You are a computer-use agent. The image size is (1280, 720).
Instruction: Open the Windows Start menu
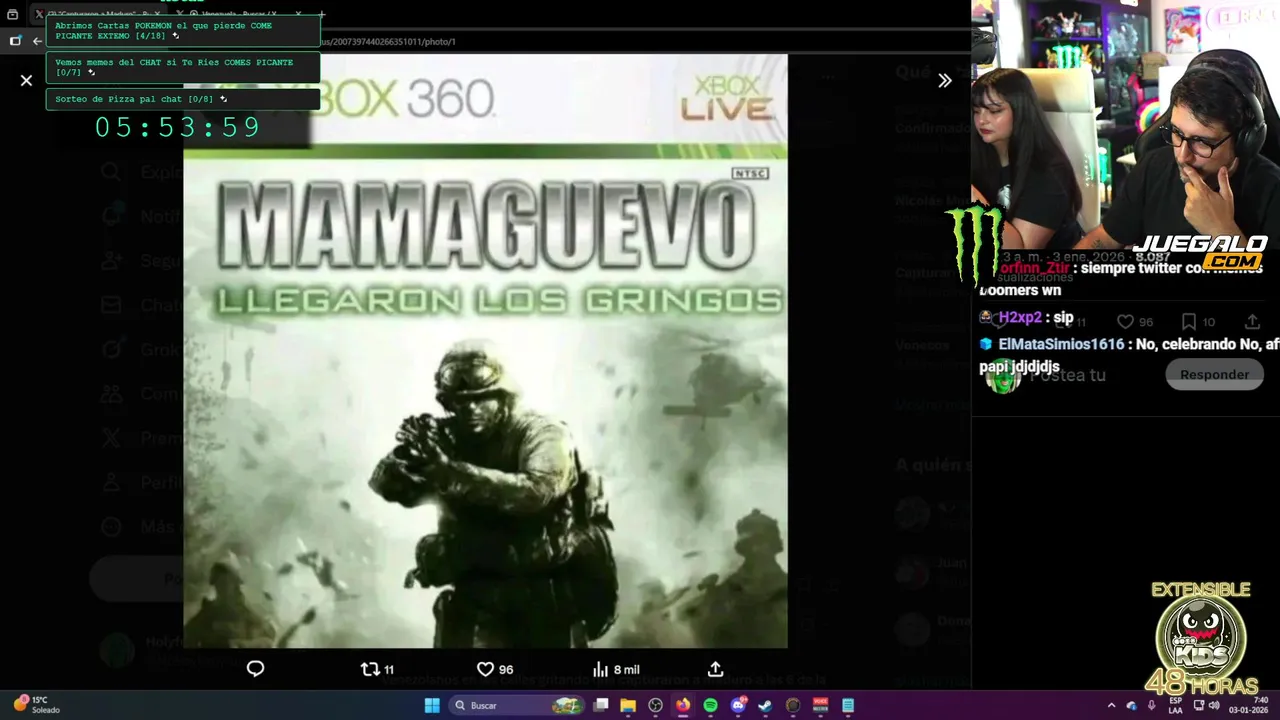(x=432, y=705)
